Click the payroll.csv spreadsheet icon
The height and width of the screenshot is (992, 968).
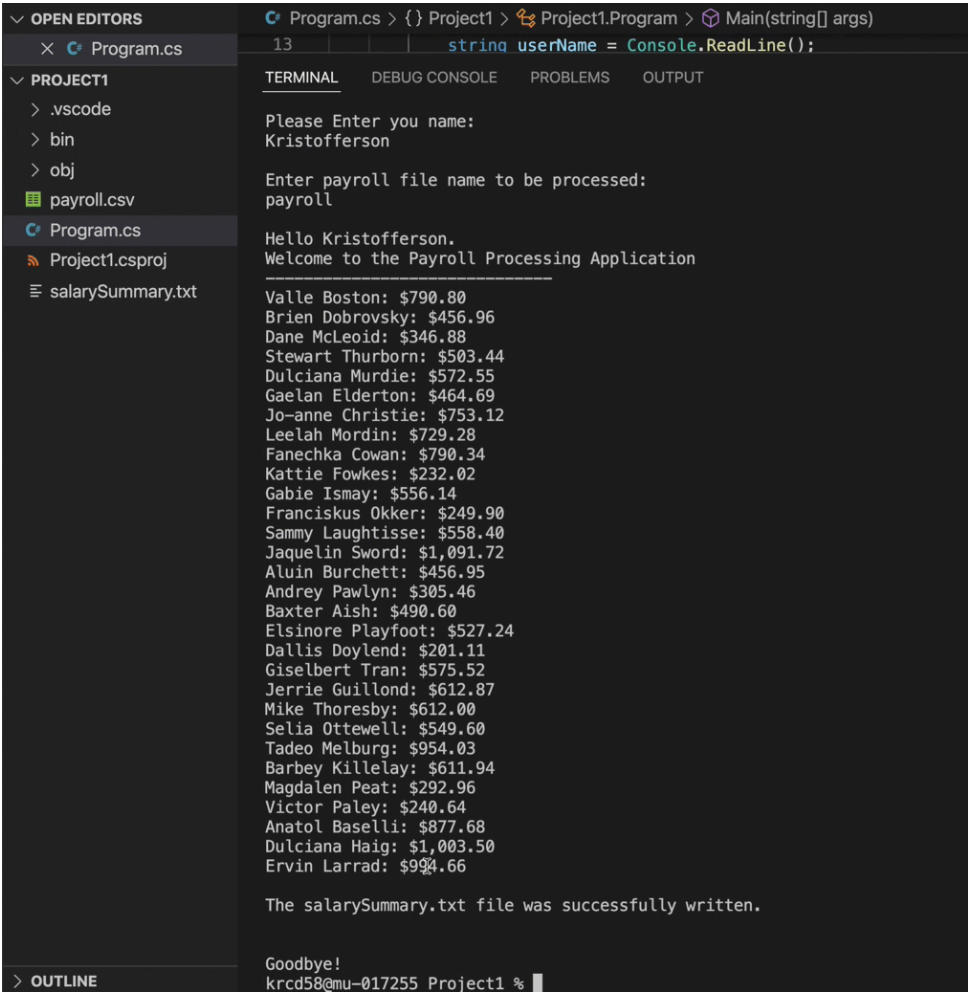point(33,200)
